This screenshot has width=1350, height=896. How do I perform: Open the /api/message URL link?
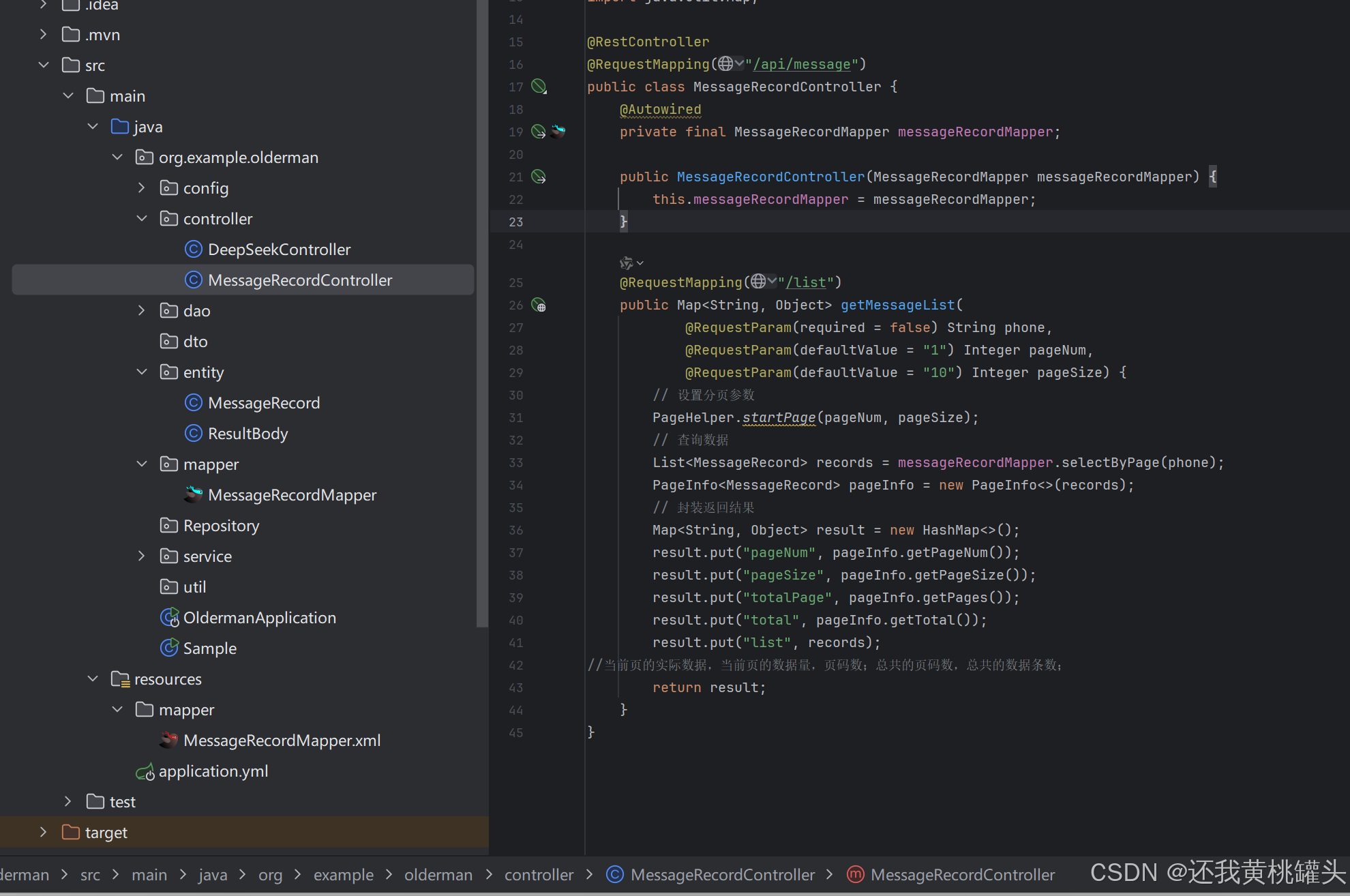point(802,64)
